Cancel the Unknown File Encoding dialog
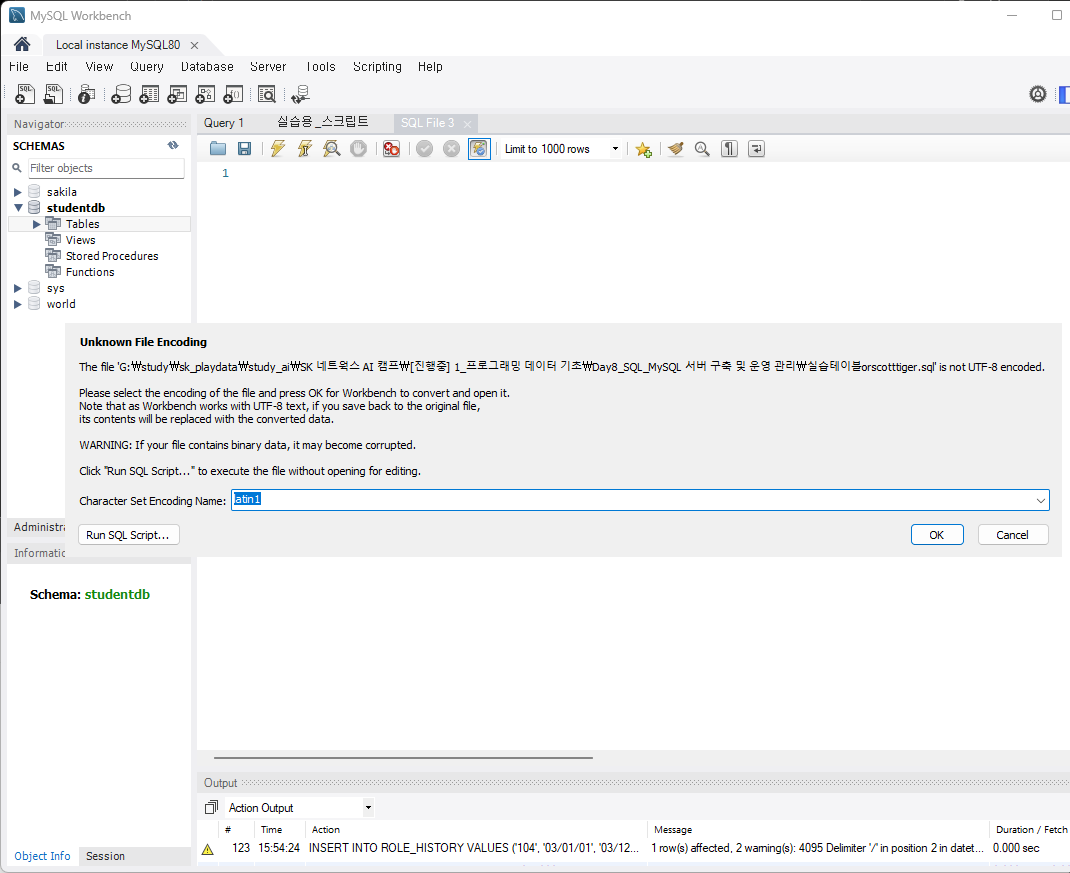 [x=1013, y=534]
